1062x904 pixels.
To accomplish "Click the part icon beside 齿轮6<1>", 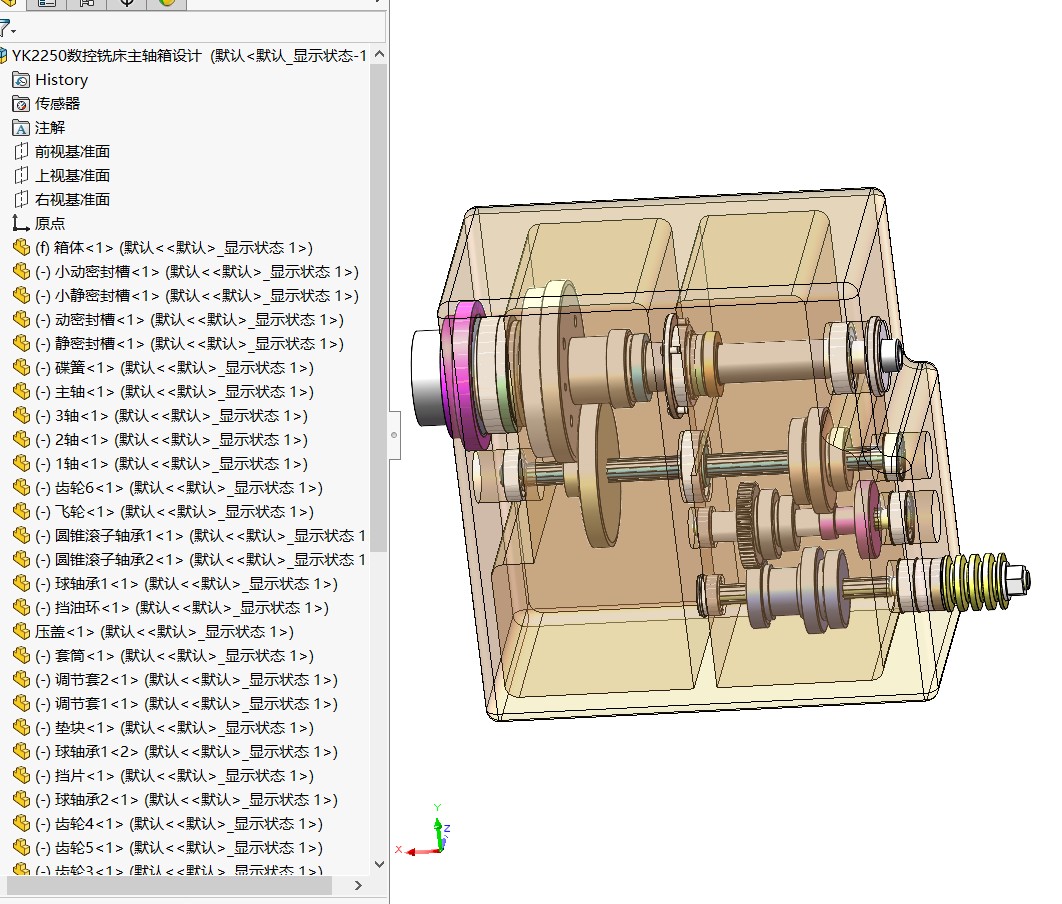I will pyautogui.click(x=21, y=488).
